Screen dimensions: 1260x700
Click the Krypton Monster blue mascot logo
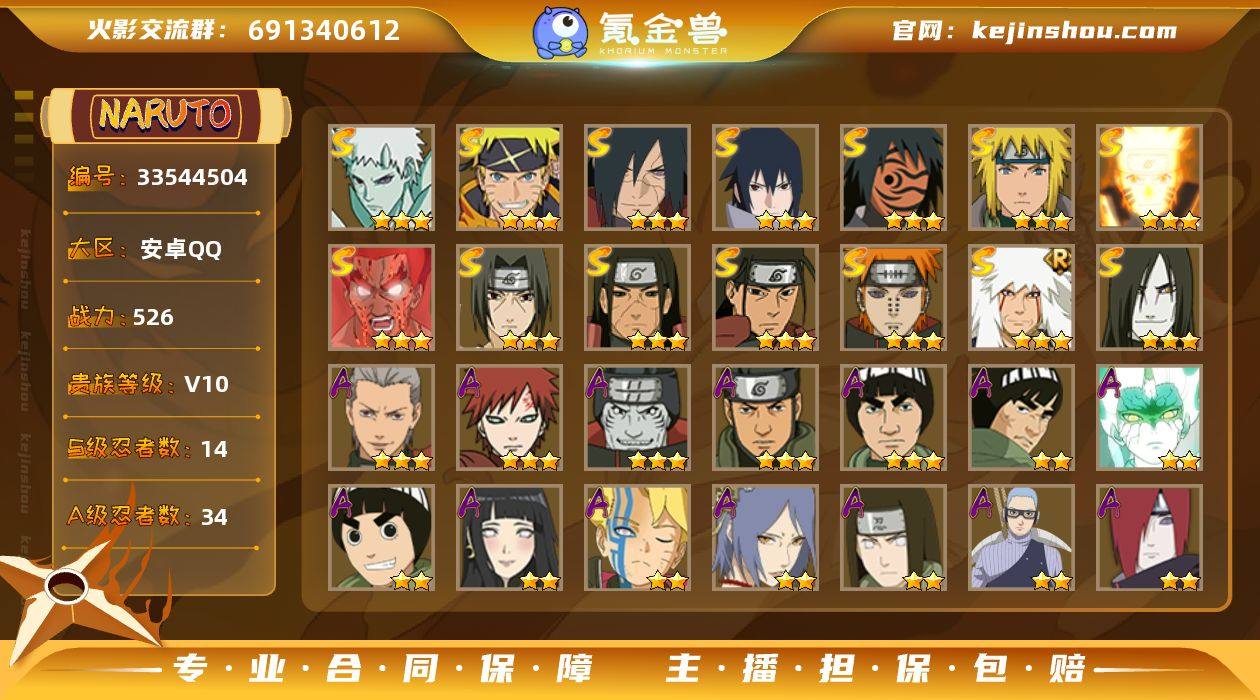pos(559,31)
